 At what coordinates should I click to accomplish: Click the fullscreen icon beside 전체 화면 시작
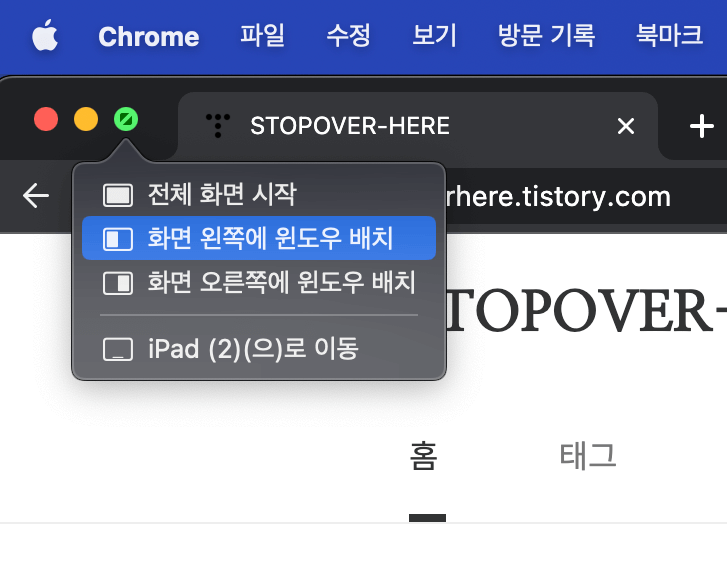[x=118, y=195]
